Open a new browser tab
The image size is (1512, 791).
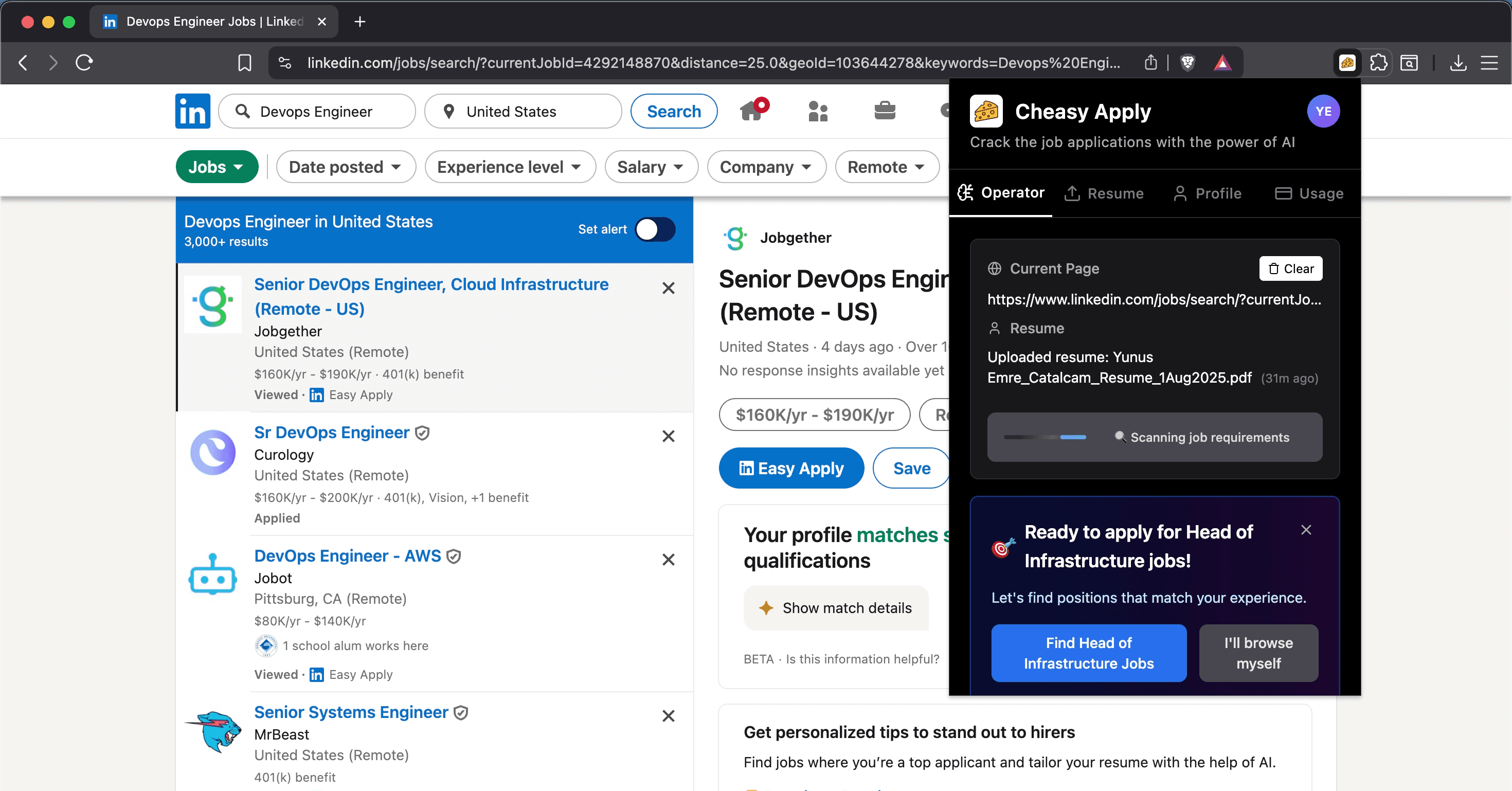(x=360, y=22)
